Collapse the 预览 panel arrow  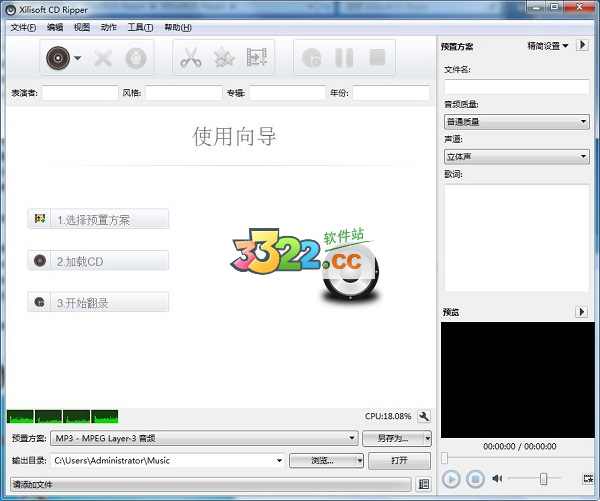tap(582, 312)
